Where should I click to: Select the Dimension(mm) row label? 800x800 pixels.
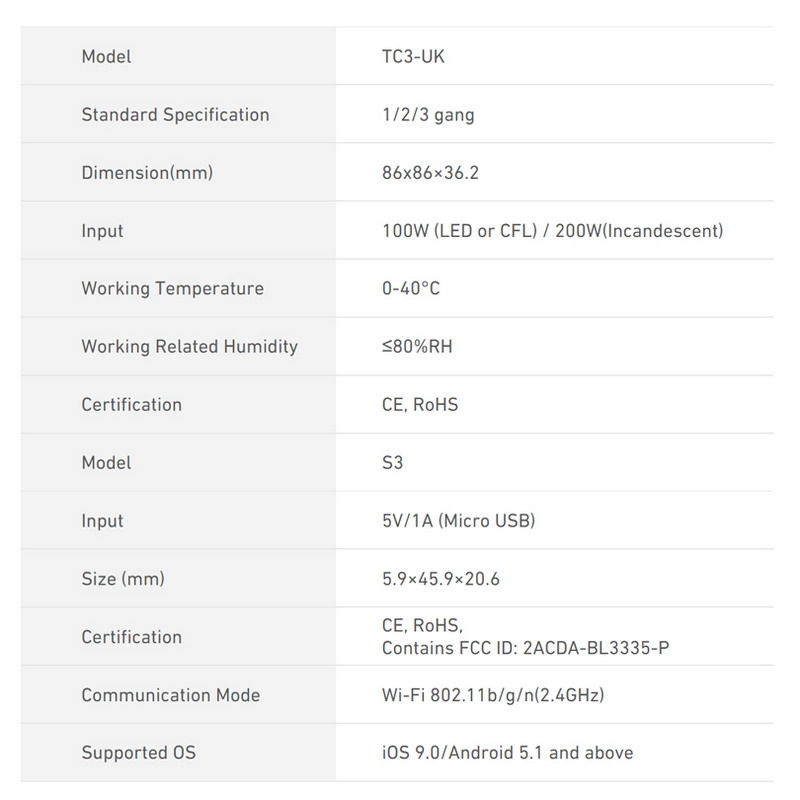pyautogui.click(x=147, y=173)
